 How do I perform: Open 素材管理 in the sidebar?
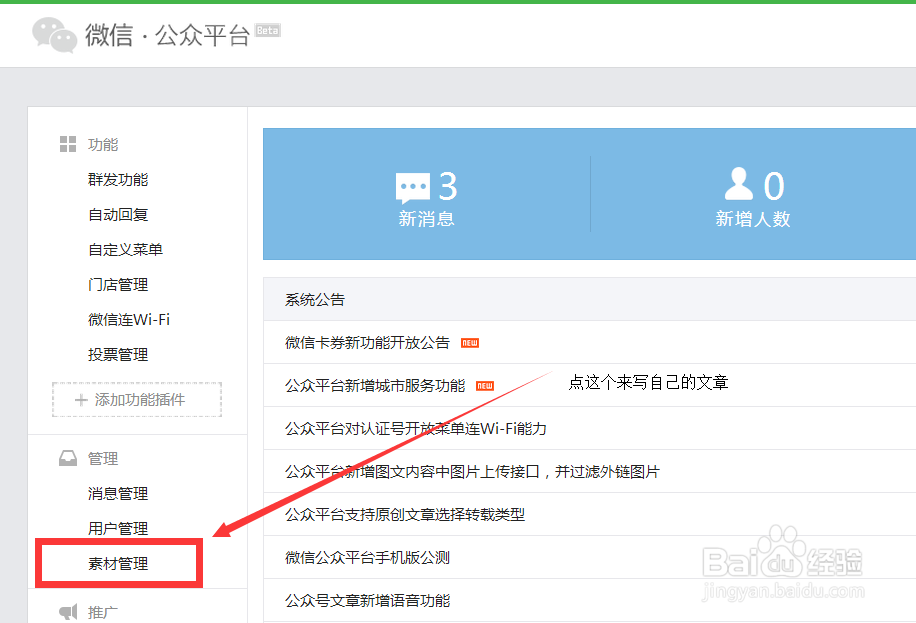tap(118, 563)
